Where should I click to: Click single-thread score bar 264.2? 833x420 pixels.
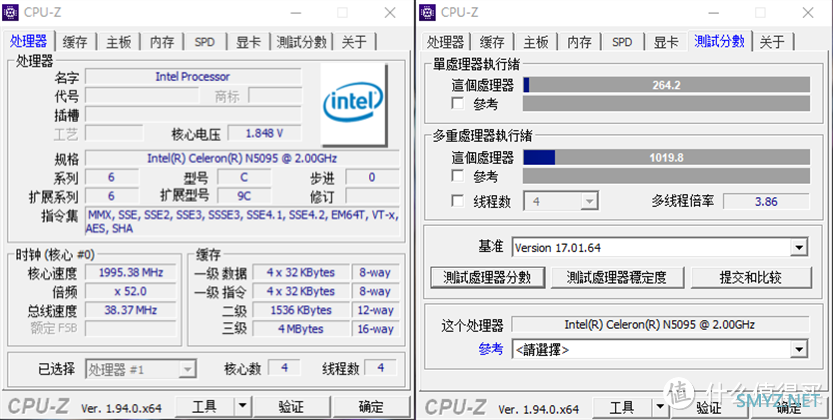(x=667, y=85)
